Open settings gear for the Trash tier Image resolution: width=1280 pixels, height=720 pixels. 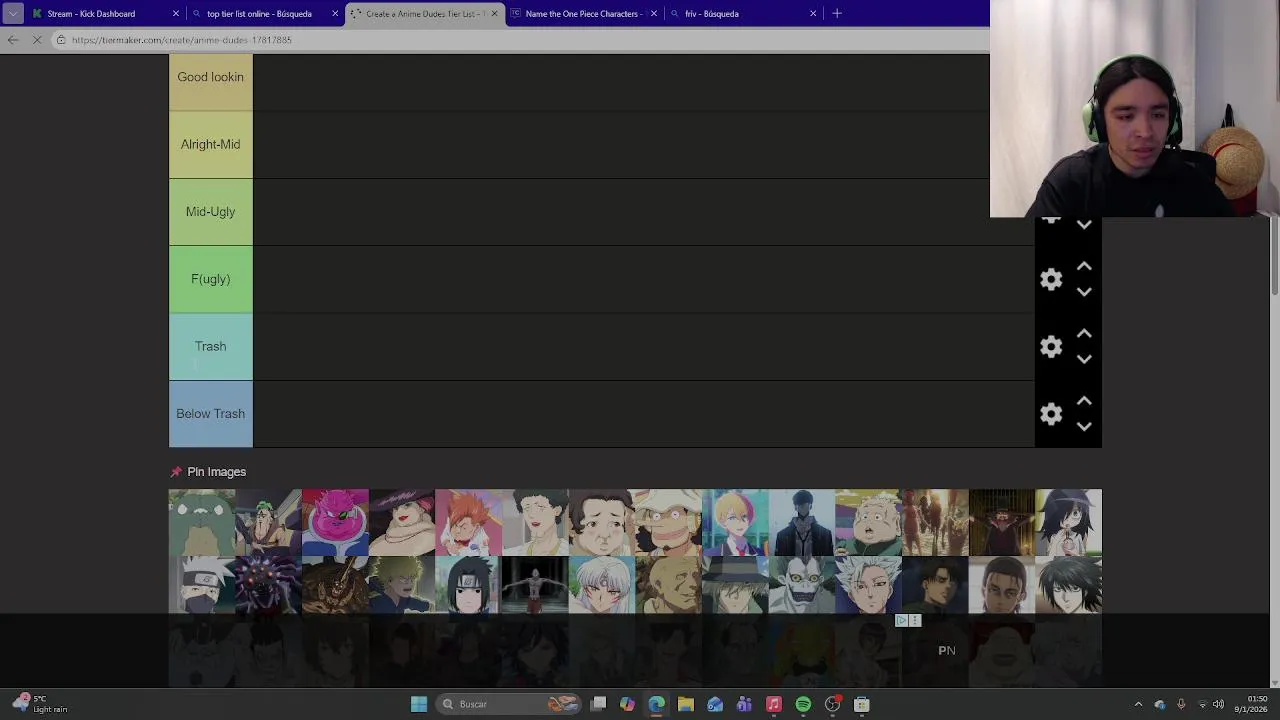click(x=1051, y=347)
